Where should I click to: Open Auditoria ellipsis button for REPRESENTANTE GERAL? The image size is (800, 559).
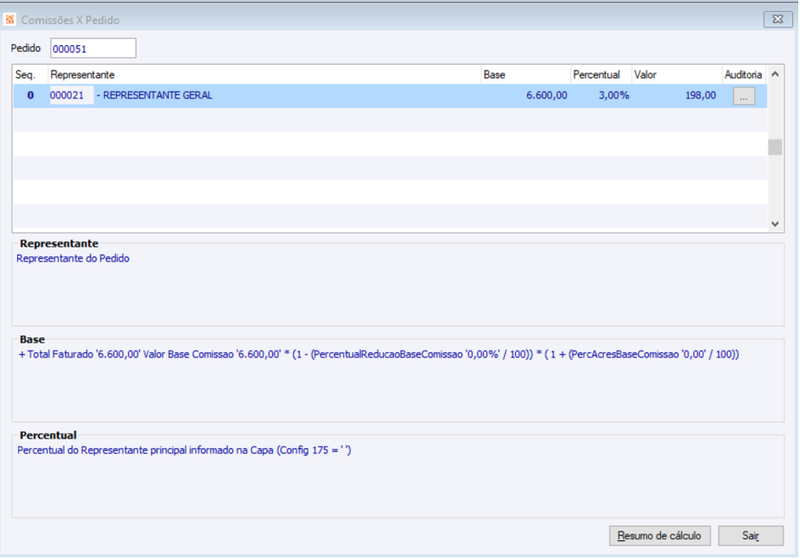pos(743,96)
